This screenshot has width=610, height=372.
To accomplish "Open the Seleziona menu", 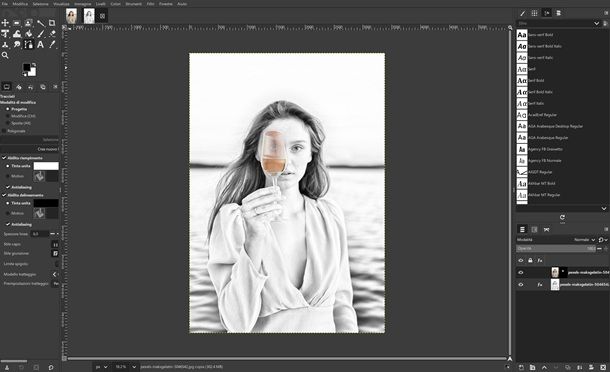I will (x=40, y=4).
